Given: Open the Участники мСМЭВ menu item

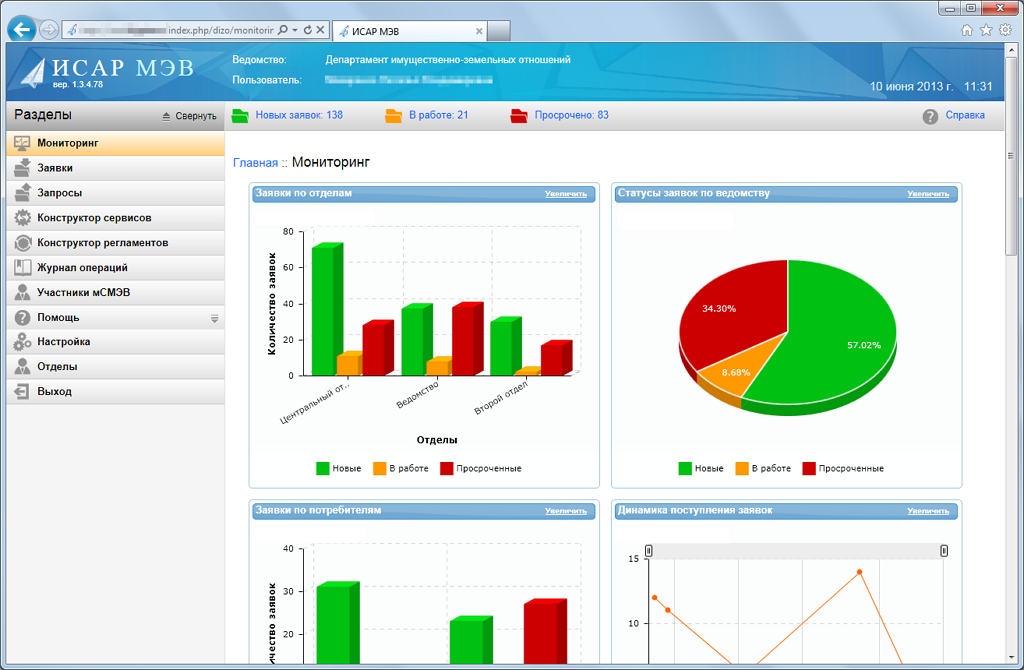Looking at the screenshot, I should (x=116, y=292).
